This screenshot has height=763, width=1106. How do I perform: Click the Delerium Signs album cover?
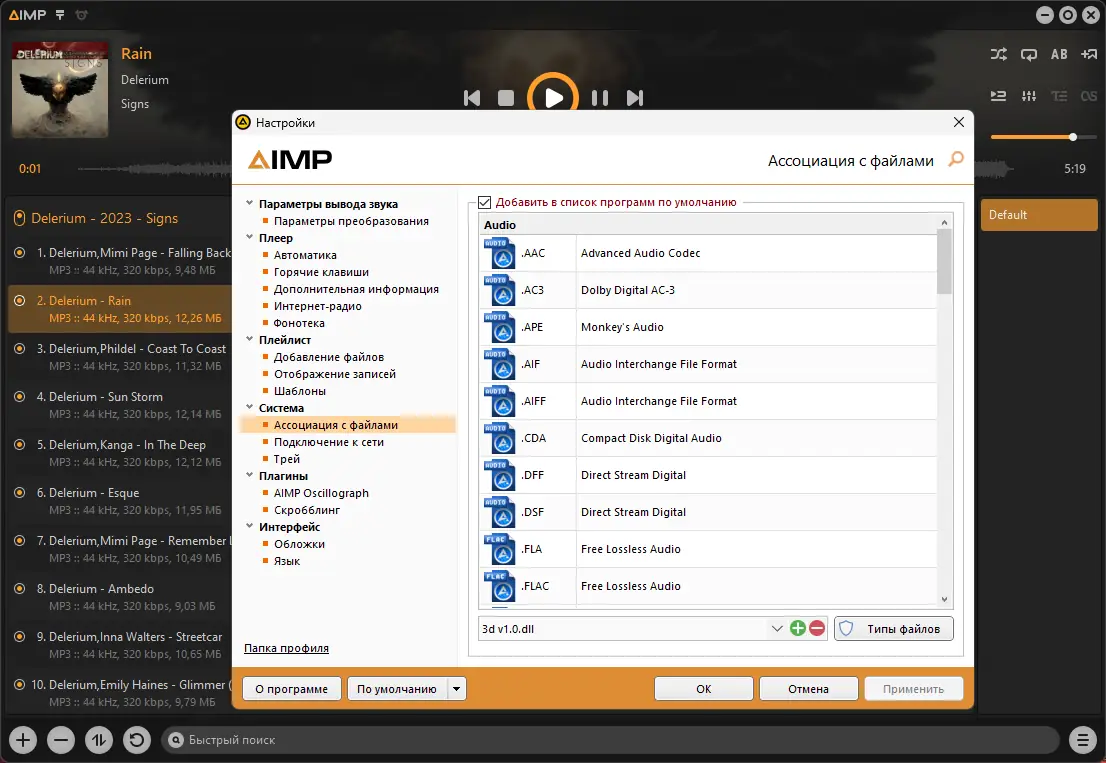pyautogui.click(x=60, y=90)
